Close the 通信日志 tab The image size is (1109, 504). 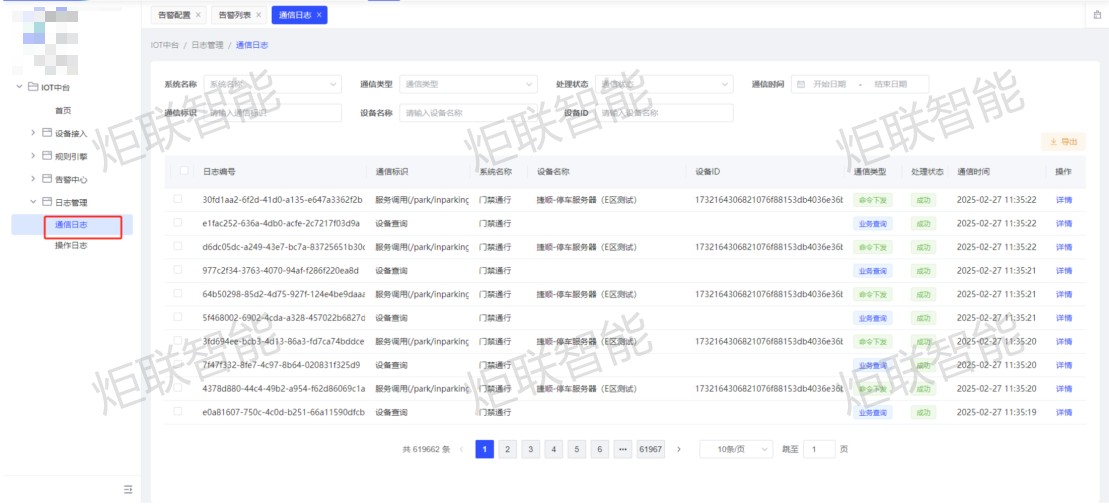tap(319, 15)
